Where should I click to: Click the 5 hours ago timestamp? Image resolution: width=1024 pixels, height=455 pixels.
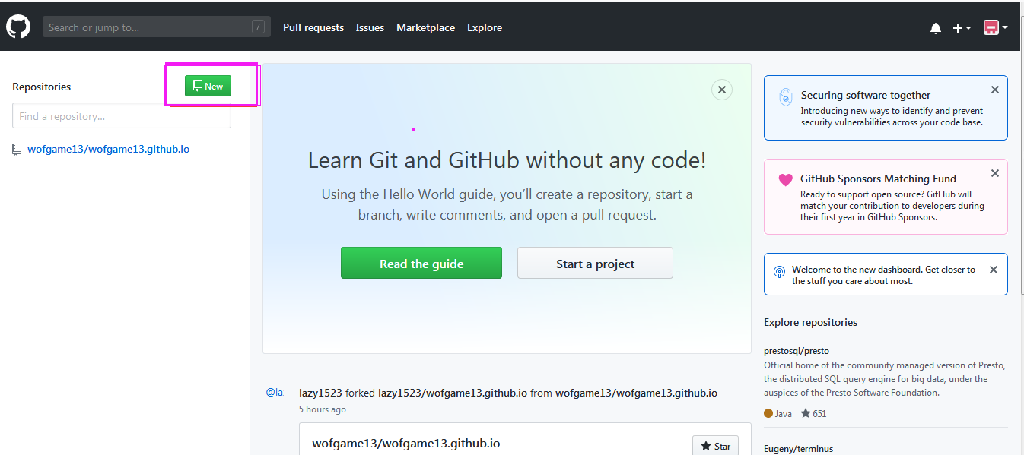pos(323,409)
